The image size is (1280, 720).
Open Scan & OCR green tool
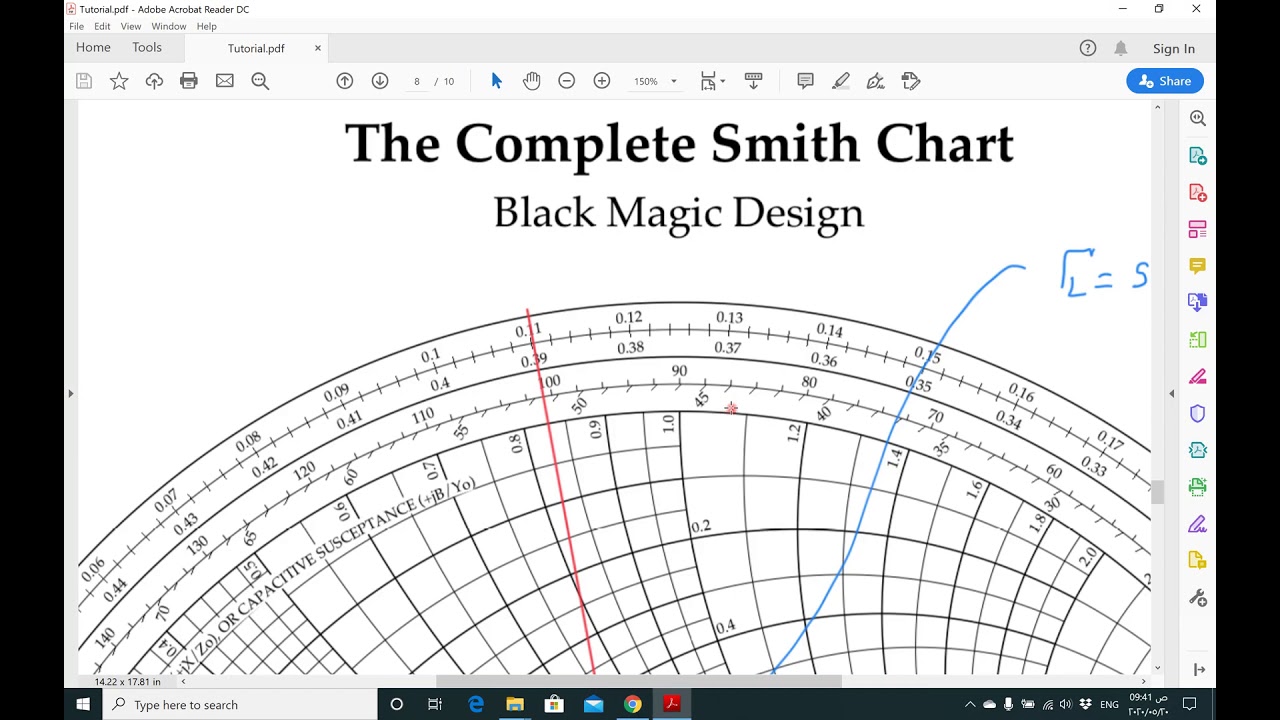(x=1197, y=487)
